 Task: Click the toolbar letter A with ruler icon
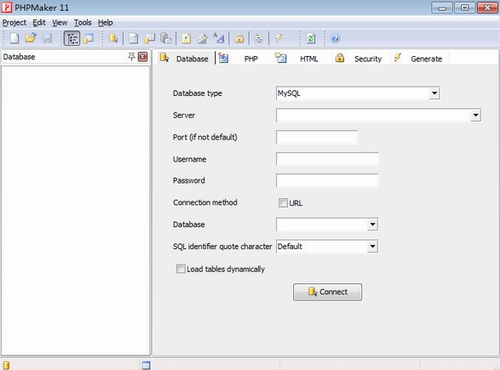[x=219, y=38]
